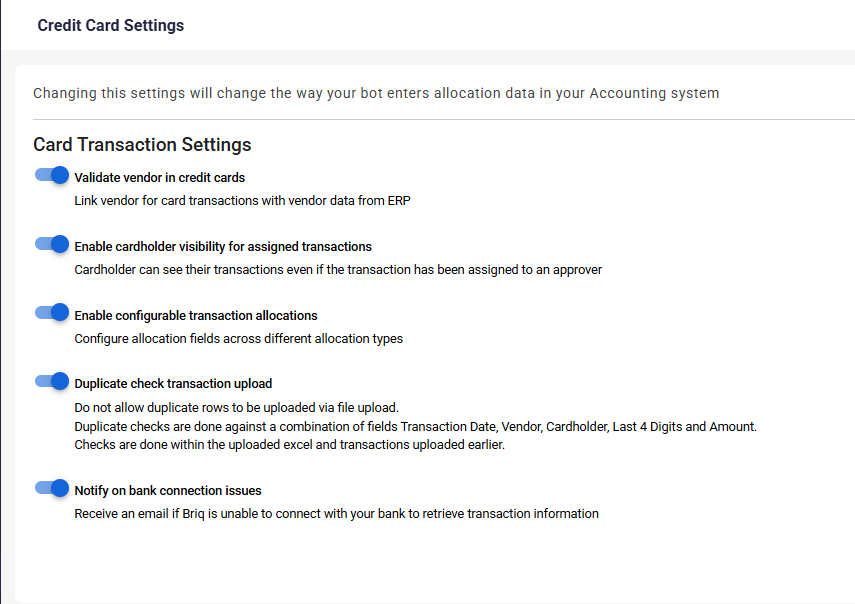This screenshot has height=604, width=855.
Task: Click 'Link vendor for card transactions' description
Action: (x=243, y=201)
